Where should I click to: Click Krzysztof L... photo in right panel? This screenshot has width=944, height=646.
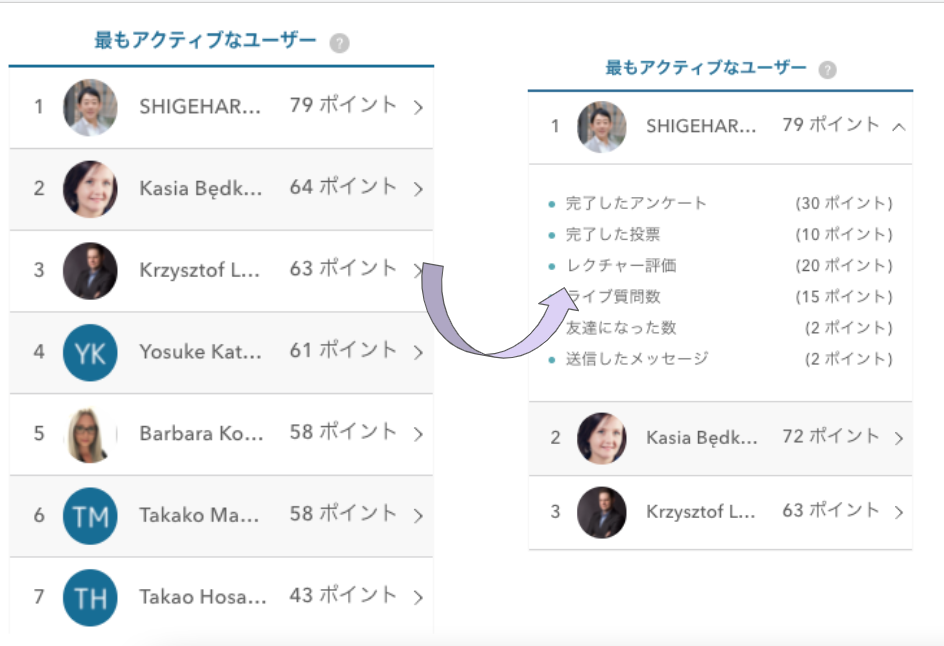click(x=602, y=512)
